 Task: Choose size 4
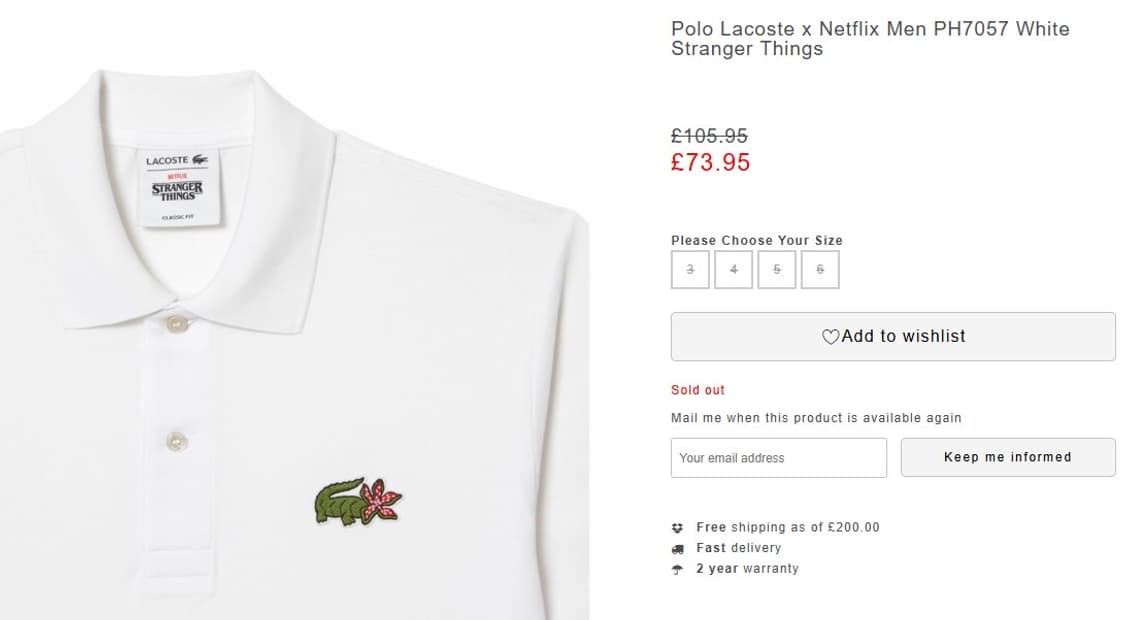coord(733,270)
